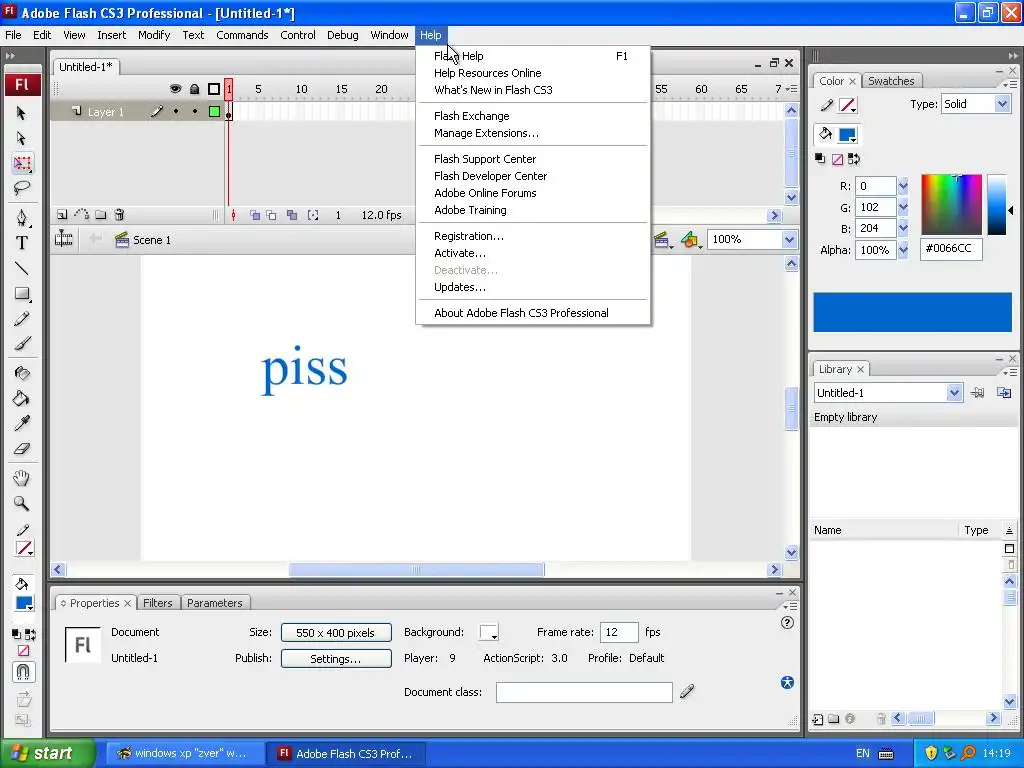
Task: Click Scene 1 breadcrumb label
Action: coord(152,240)
